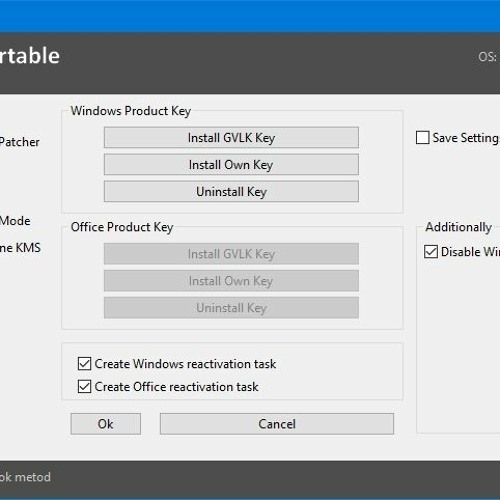
Task: Dismiss dialog with Cancel button
Action: pos(277,424)
